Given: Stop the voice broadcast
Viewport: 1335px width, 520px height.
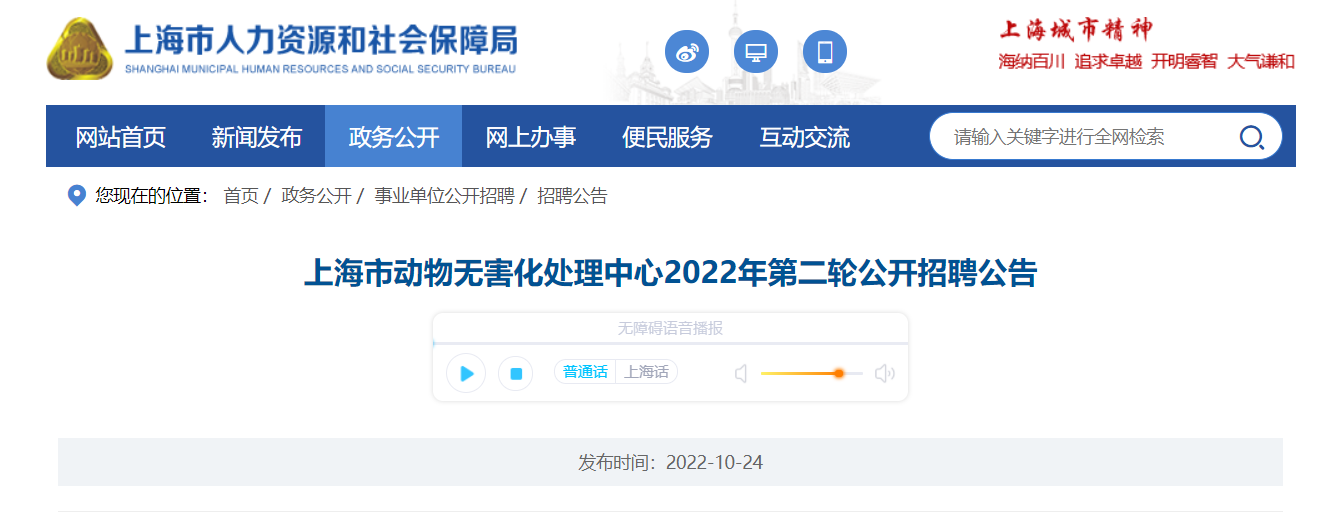Looking at the screenshot, I should 516,373.
